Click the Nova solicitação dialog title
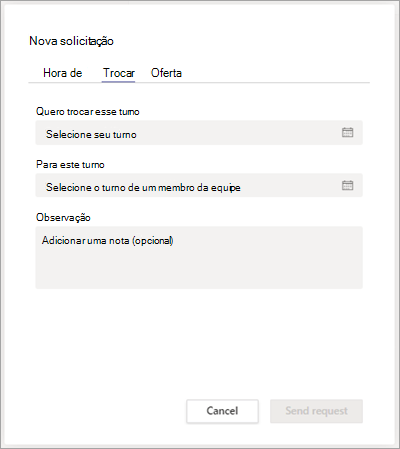 [71, 41]
